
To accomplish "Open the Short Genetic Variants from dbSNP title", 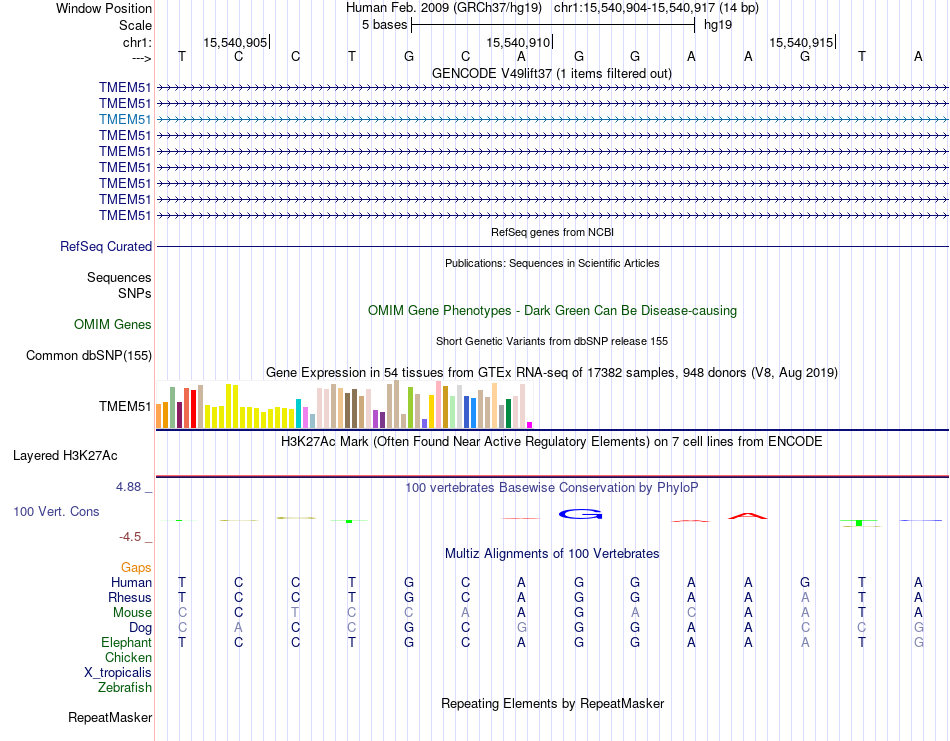I will [552, 341].
